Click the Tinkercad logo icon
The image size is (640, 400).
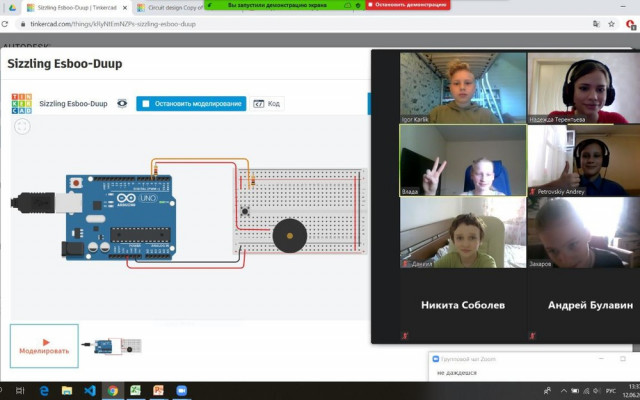pos(22,104)
